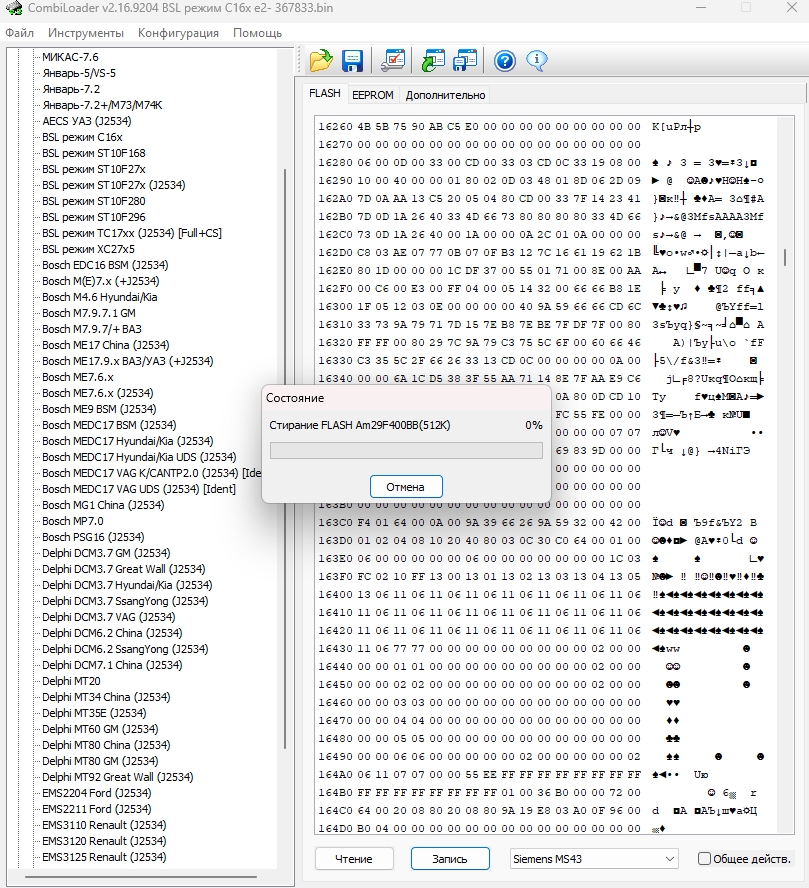Open the Инструменты menu

[85, 33]
